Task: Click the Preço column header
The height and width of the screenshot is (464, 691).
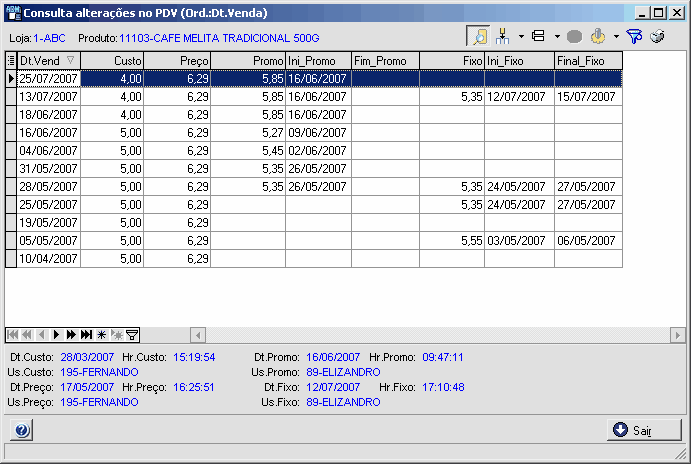Action: [x=177, y=61]
